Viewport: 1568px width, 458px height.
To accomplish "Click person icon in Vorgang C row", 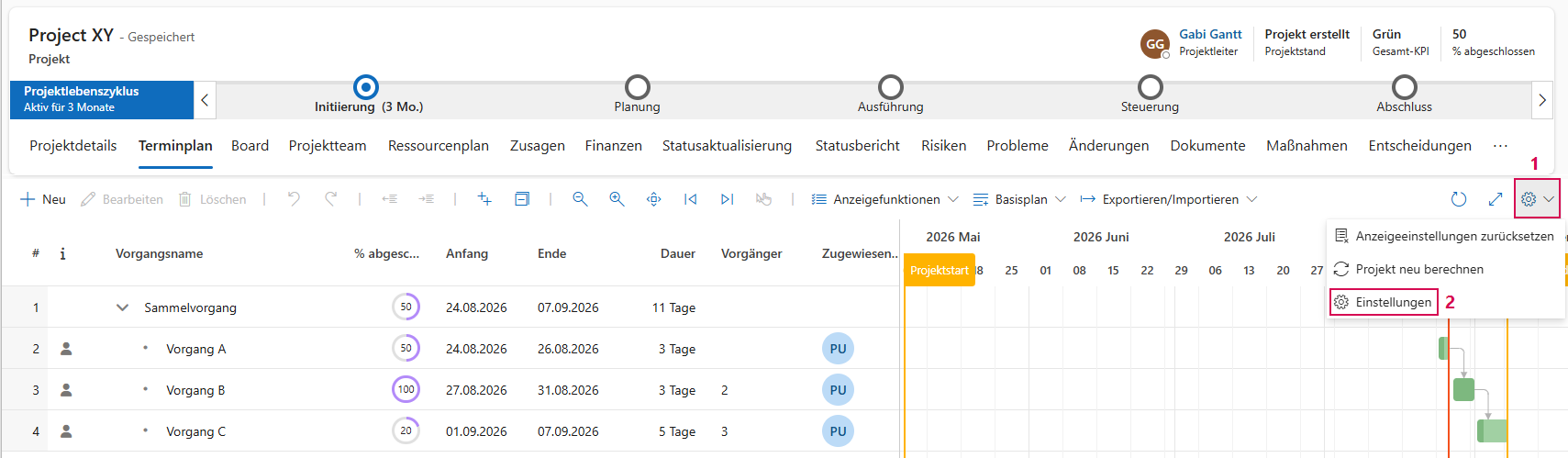I will click(66, 431).
